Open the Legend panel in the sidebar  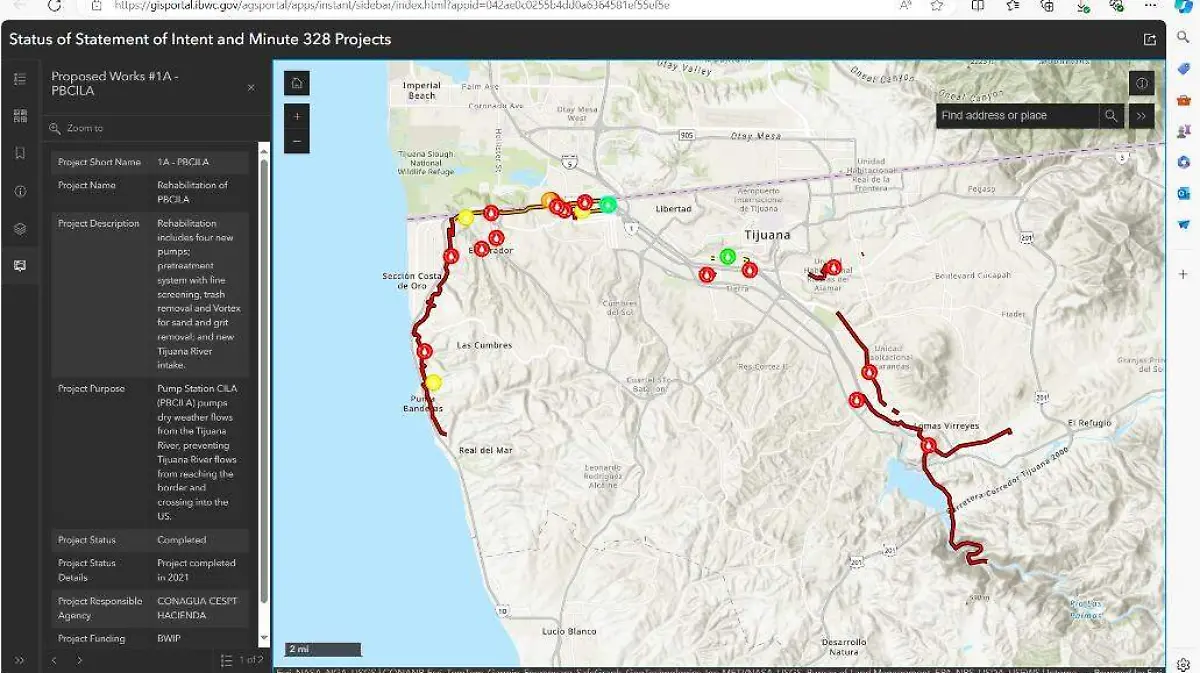coord(20,79)
